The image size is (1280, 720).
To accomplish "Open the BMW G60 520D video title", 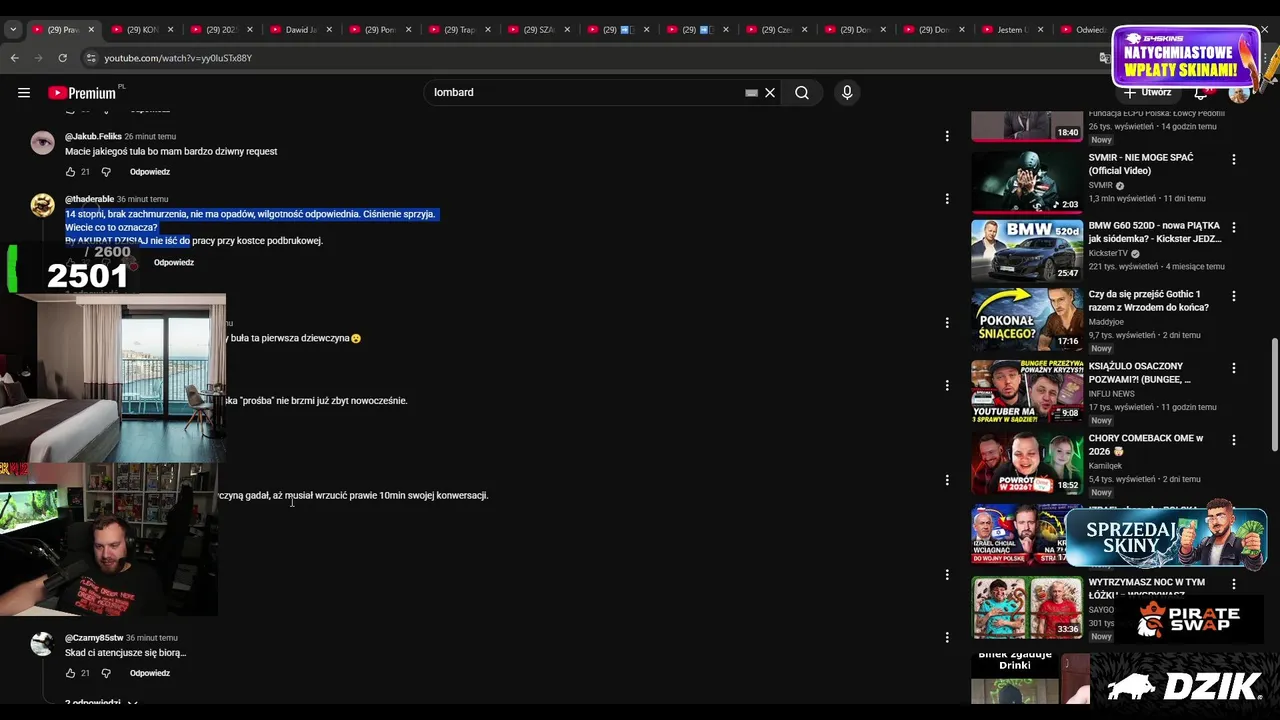I will coord(1154,233).
